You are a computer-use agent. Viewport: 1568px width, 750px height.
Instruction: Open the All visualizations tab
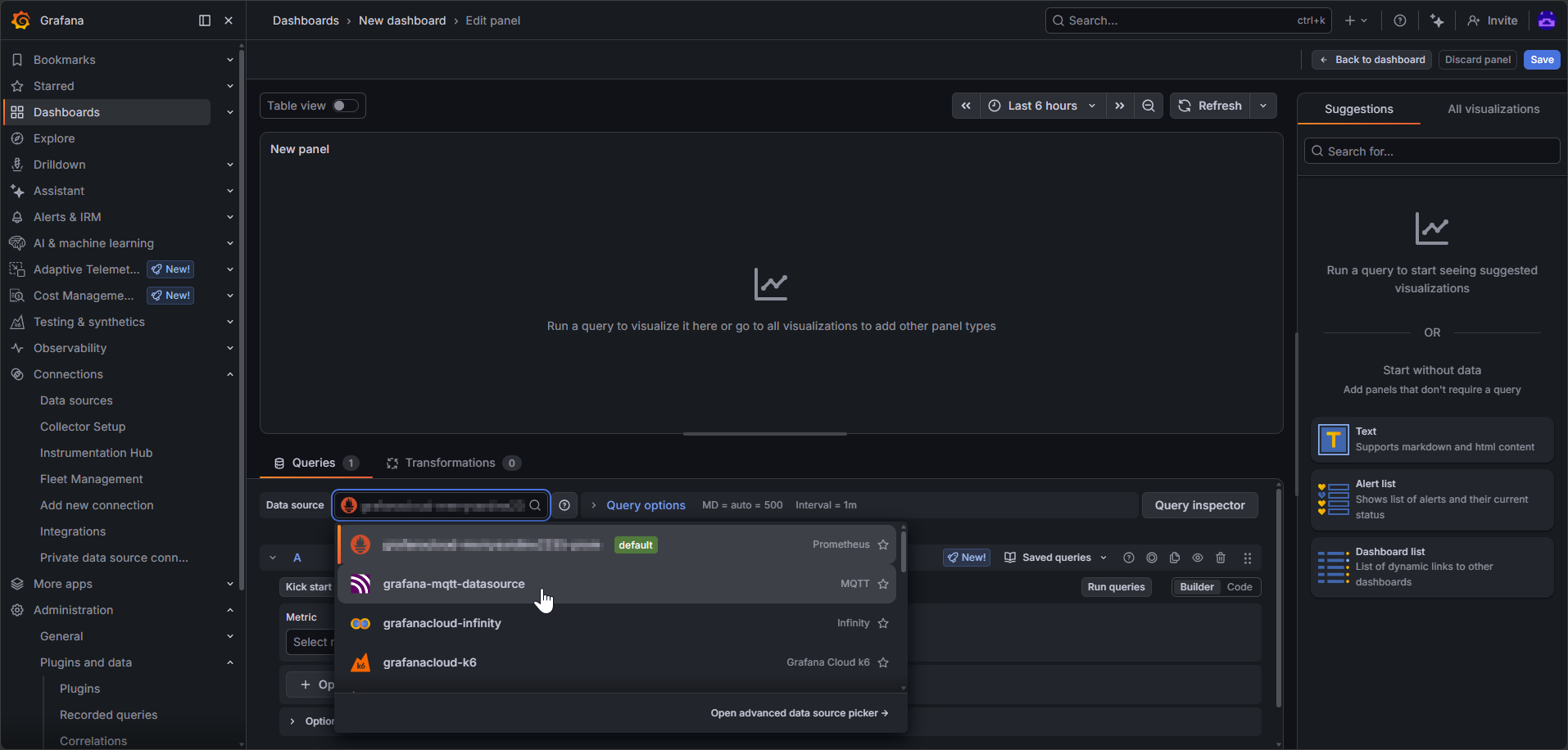[1493, 109]
